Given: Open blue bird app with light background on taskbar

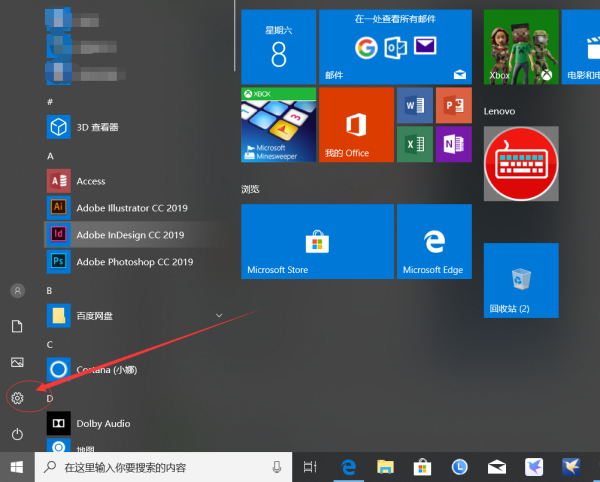Looking at the screenshot, I should [x=534, y=467].
